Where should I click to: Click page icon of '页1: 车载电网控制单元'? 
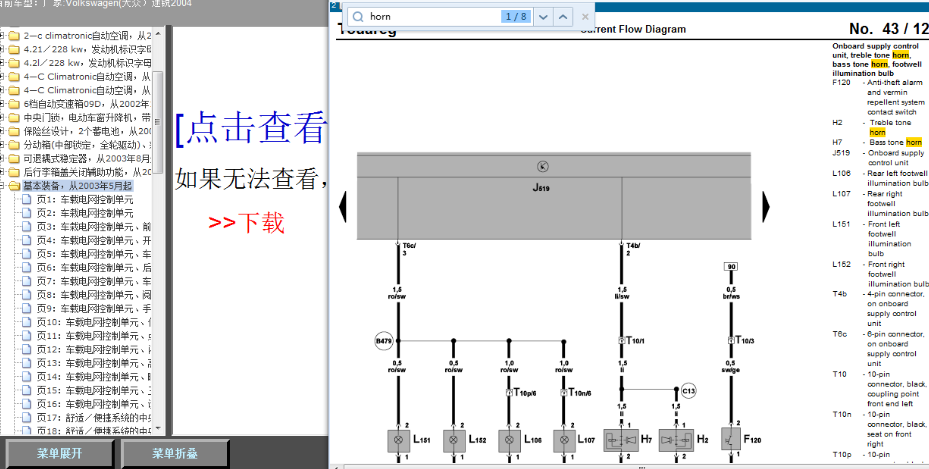point(27,200)
